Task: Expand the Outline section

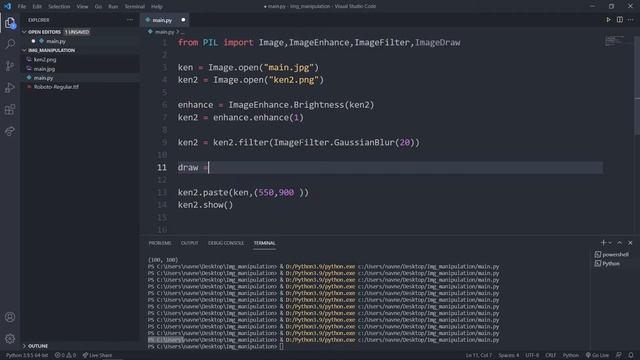Action: [24, 346]
